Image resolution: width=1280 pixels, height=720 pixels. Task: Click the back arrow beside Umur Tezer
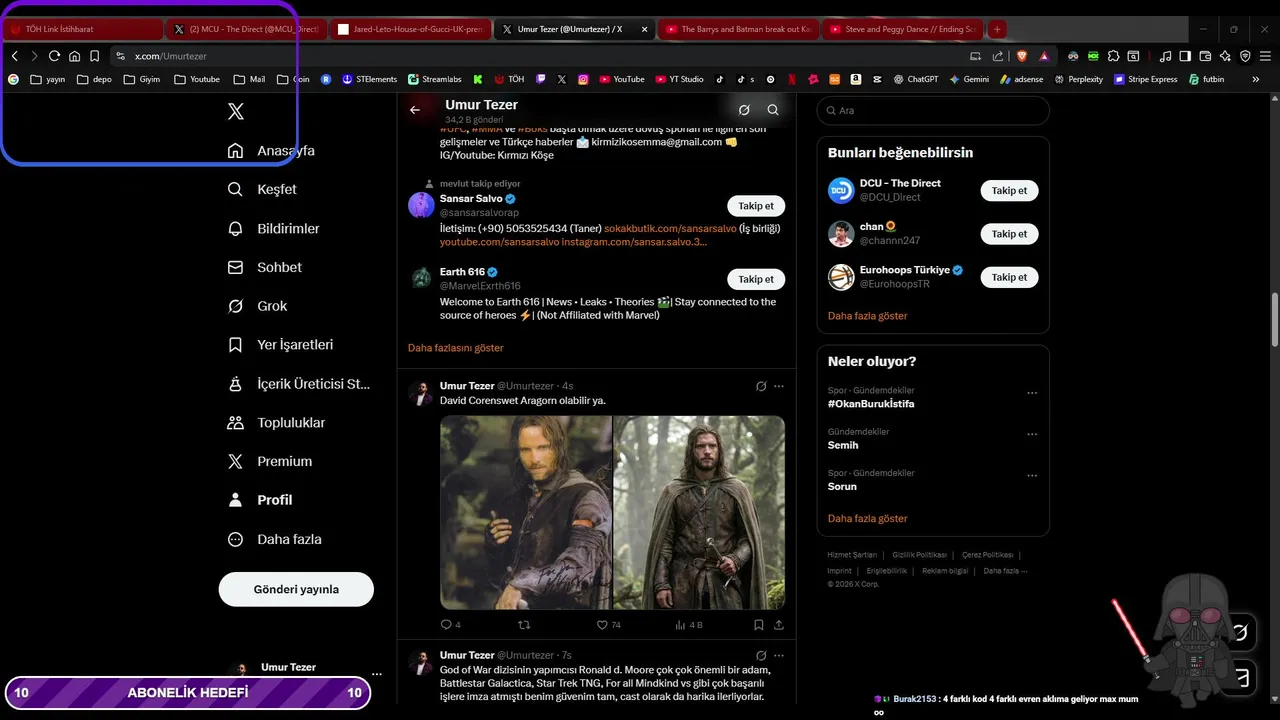pos(415,110)
